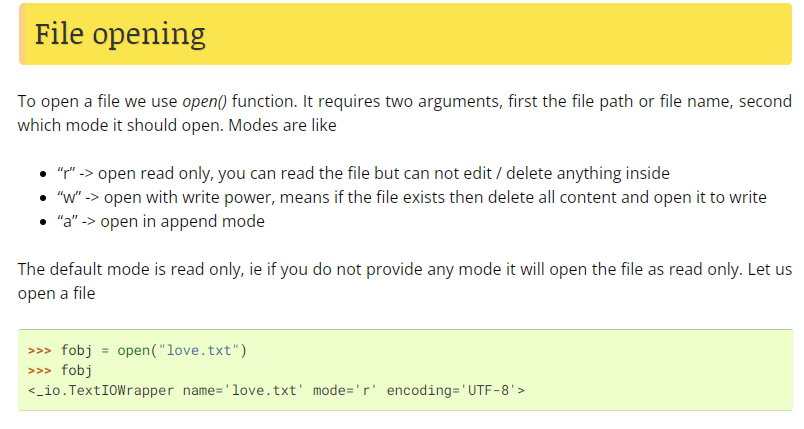Click the words "Modes are like"
The width and height of the screenshot is (804, 429).
tap(283, 126)
